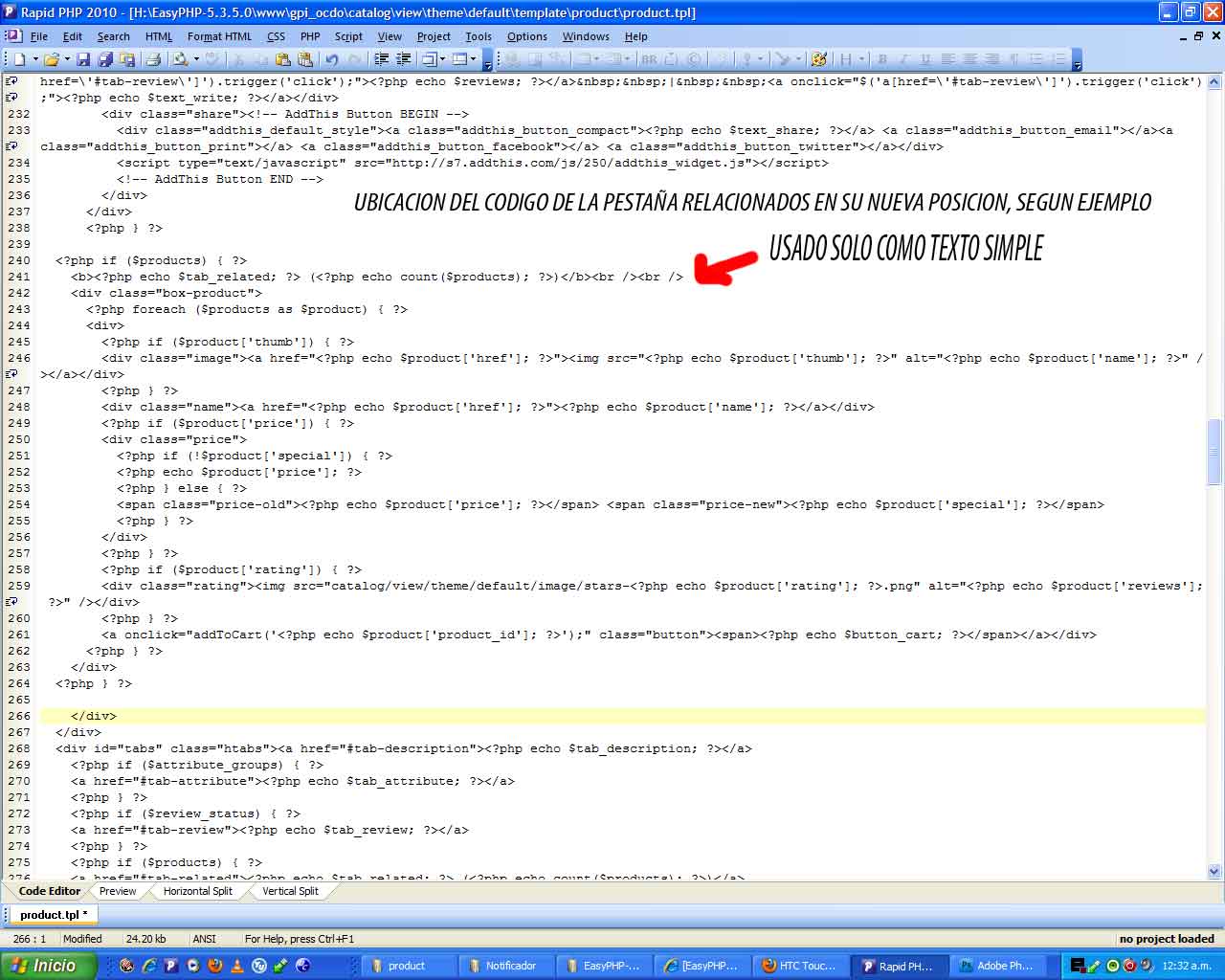Click the 'Modified' status bar entry
Image resolution: width=1225 pixels, height=980 pixels.
pyautogui.click(x=82, y=939)
